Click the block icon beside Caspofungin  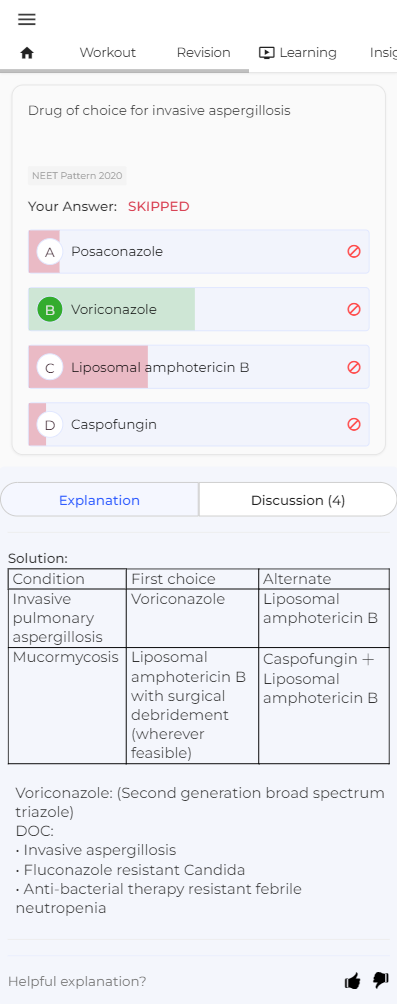[x=354, y=425]
